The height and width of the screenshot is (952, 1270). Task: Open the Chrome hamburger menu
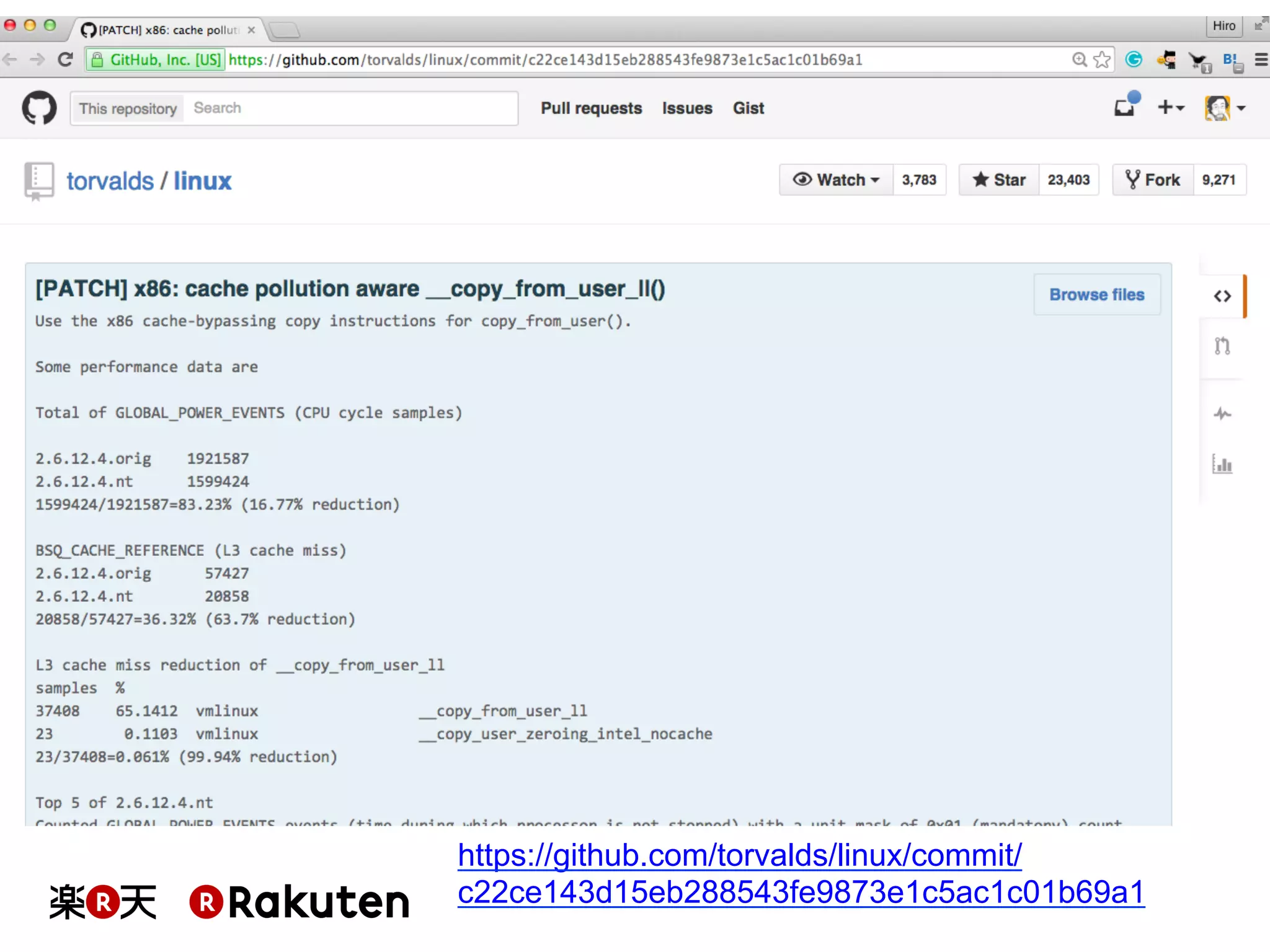[x=1261, y=59]
